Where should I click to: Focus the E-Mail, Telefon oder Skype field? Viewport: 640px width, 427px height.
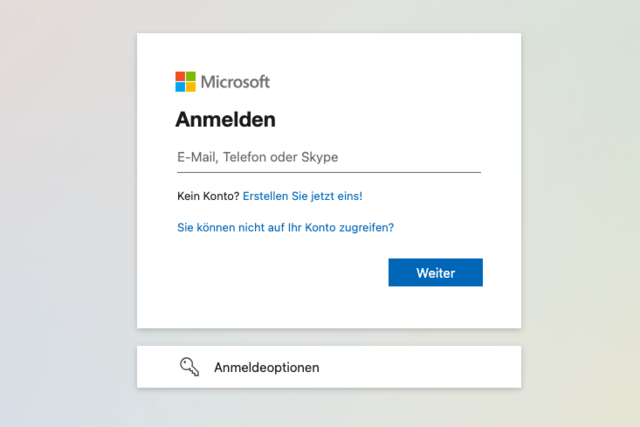(x=329, y=157)
